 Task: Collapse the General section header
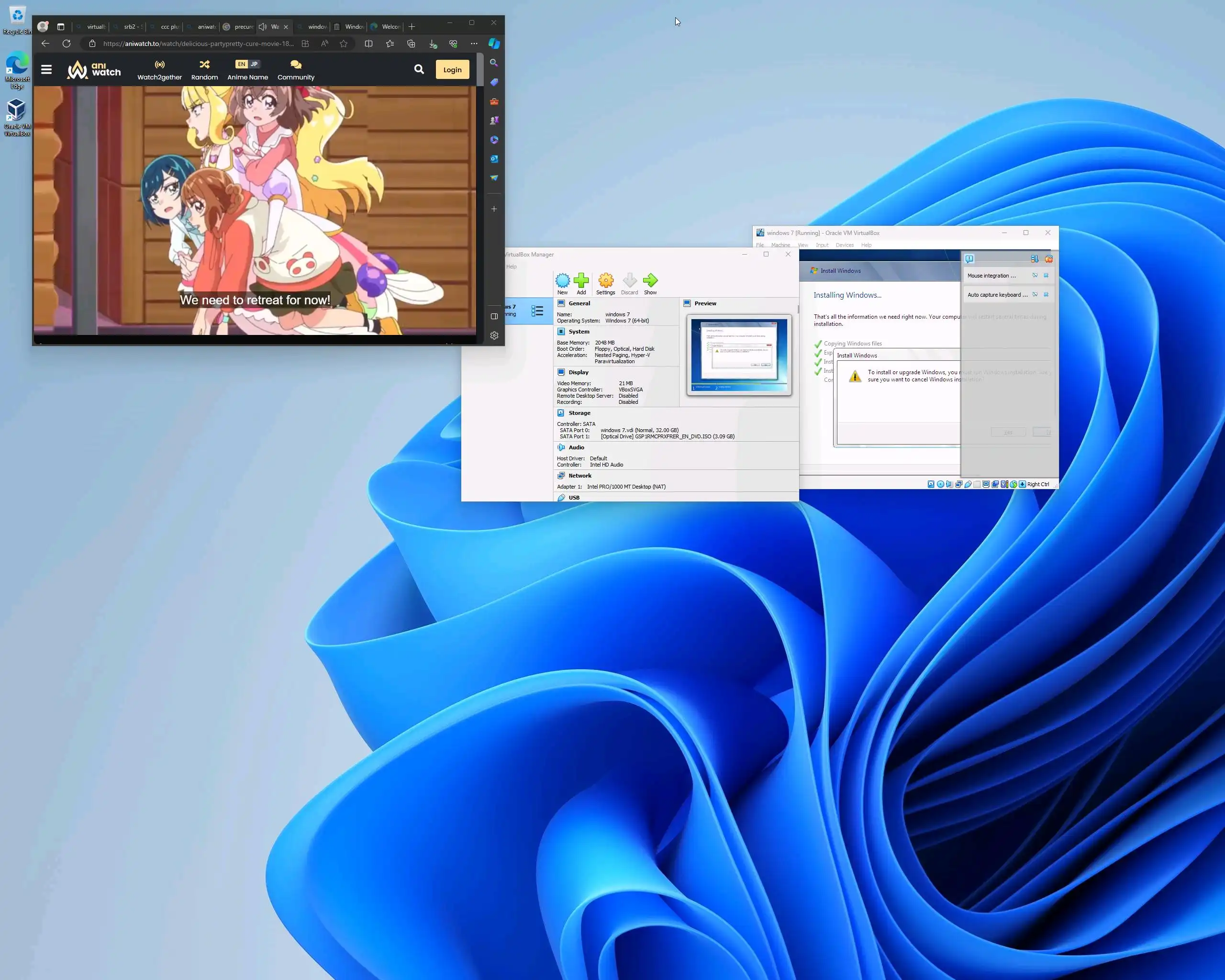579,303
